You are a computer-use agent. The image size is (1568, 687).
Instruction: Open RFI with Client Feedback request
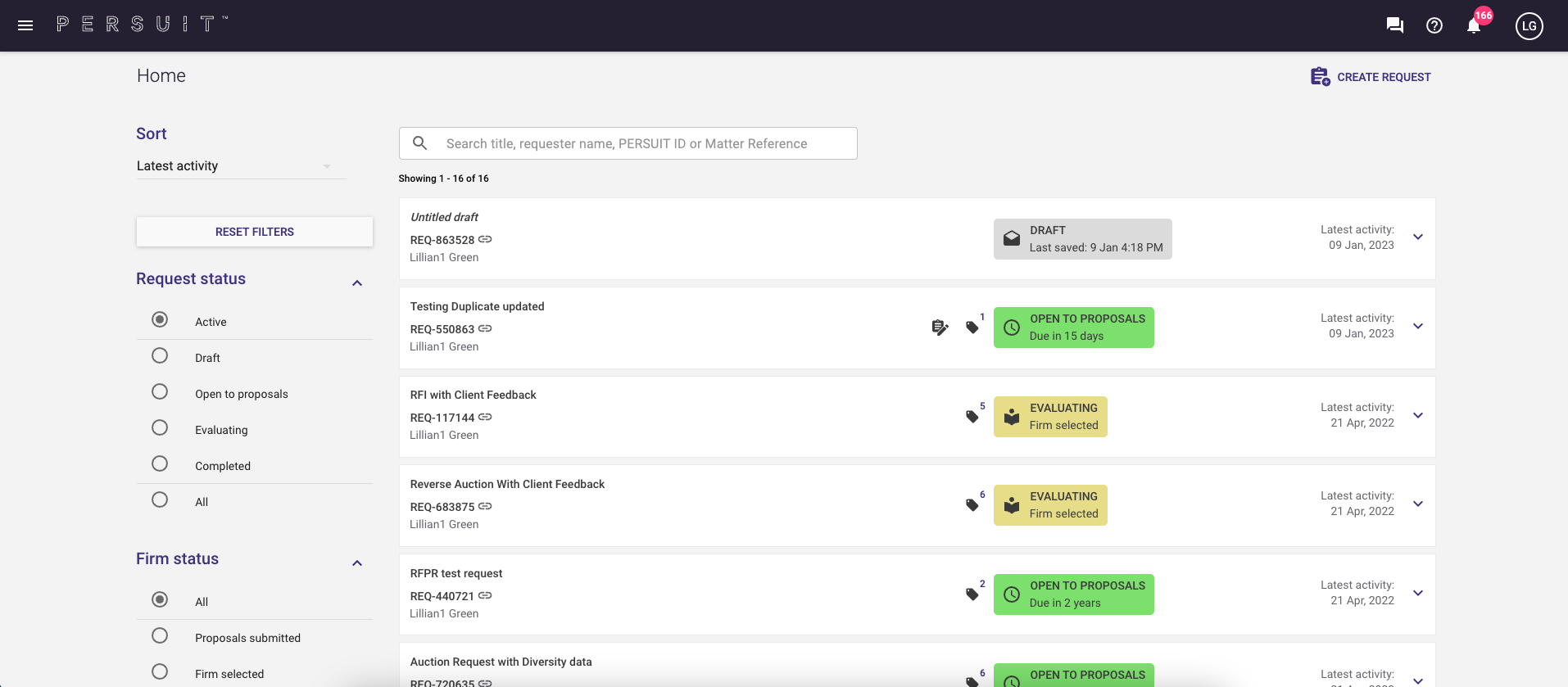pos(473,395)
